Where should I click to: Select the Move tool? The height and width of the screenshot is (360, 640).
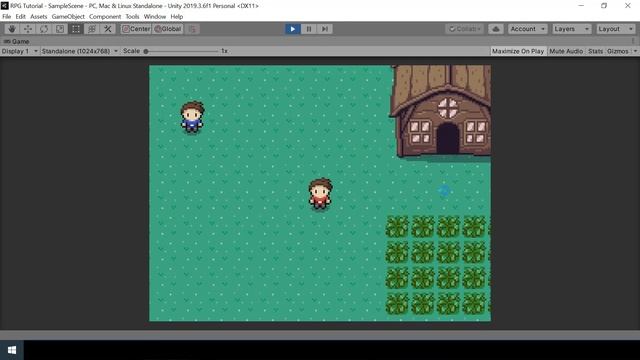pos(28,29)
